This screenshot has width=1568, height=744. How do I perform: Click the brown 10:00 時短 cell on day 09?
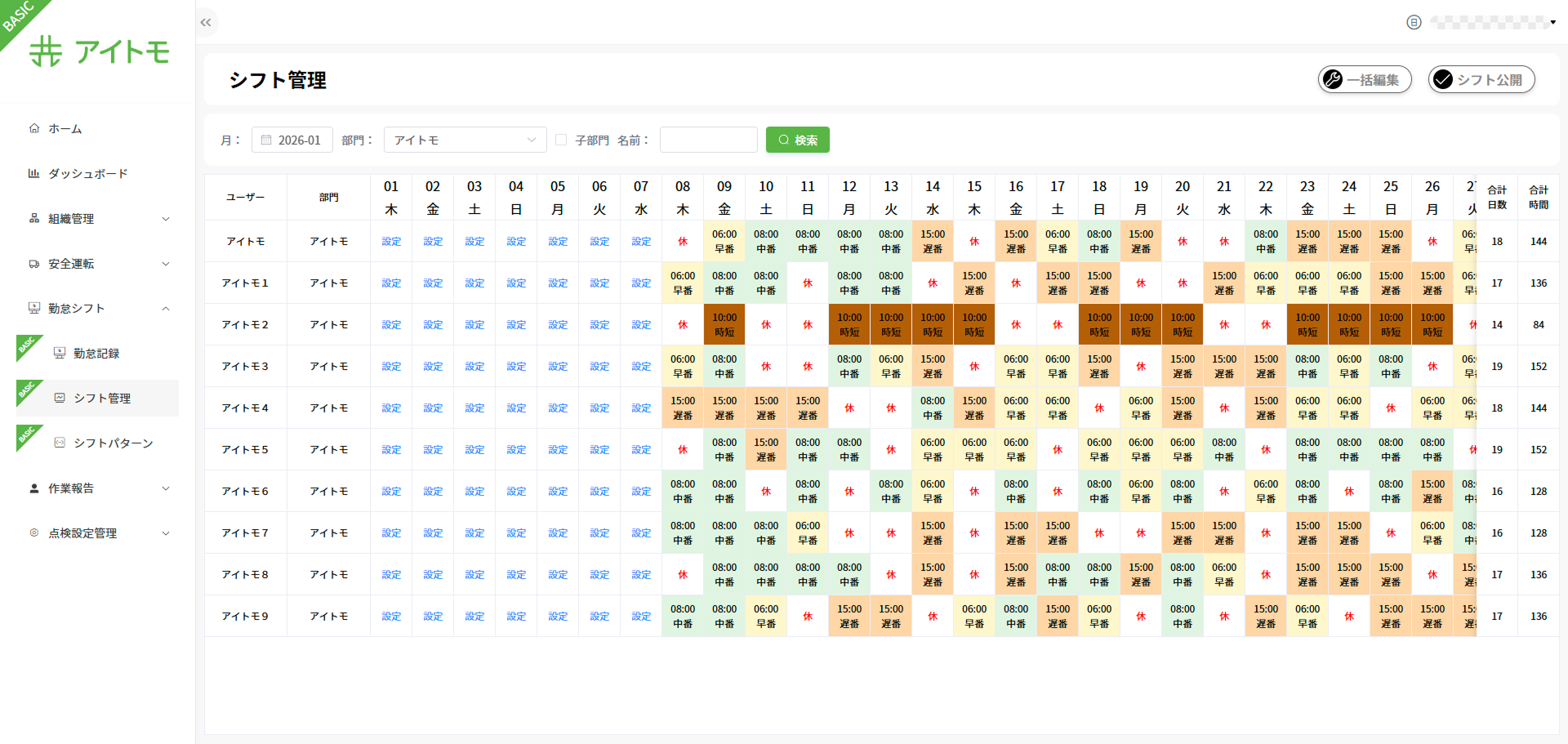[724, 325]
